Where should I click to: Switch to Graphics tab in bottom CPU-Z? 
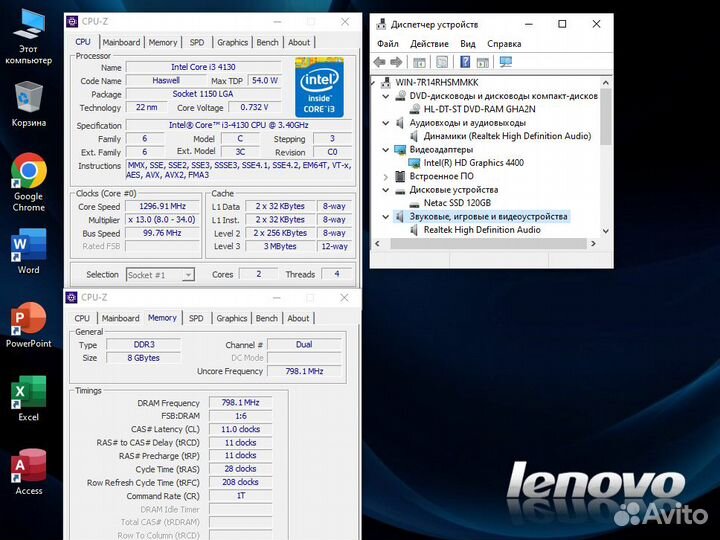(231, 318)
